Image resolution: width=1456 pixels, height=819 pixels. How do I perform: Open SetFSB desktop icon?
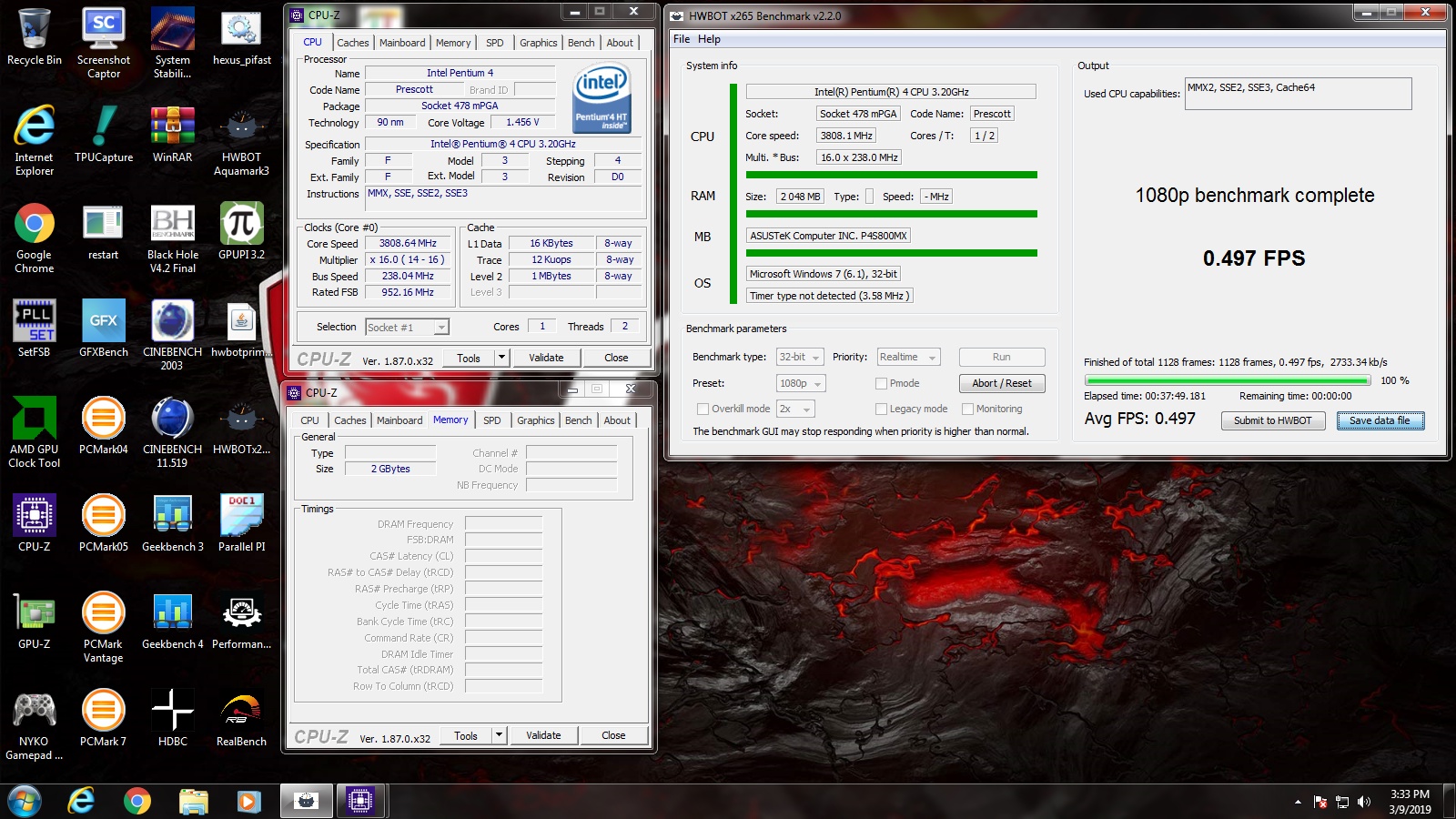35,329
